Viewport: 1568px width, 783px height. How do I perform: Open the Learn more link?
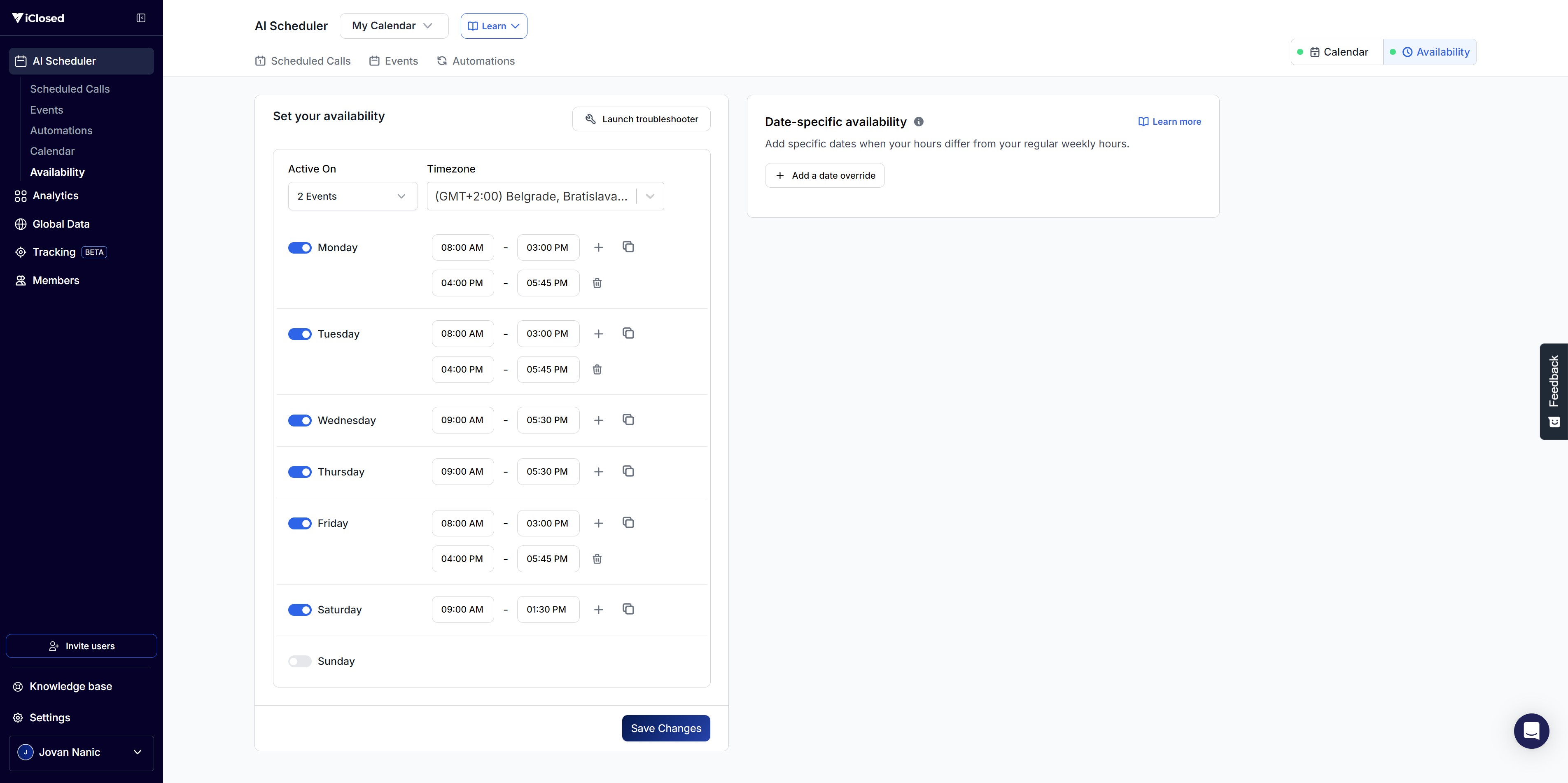click(x=1169, y=122)
